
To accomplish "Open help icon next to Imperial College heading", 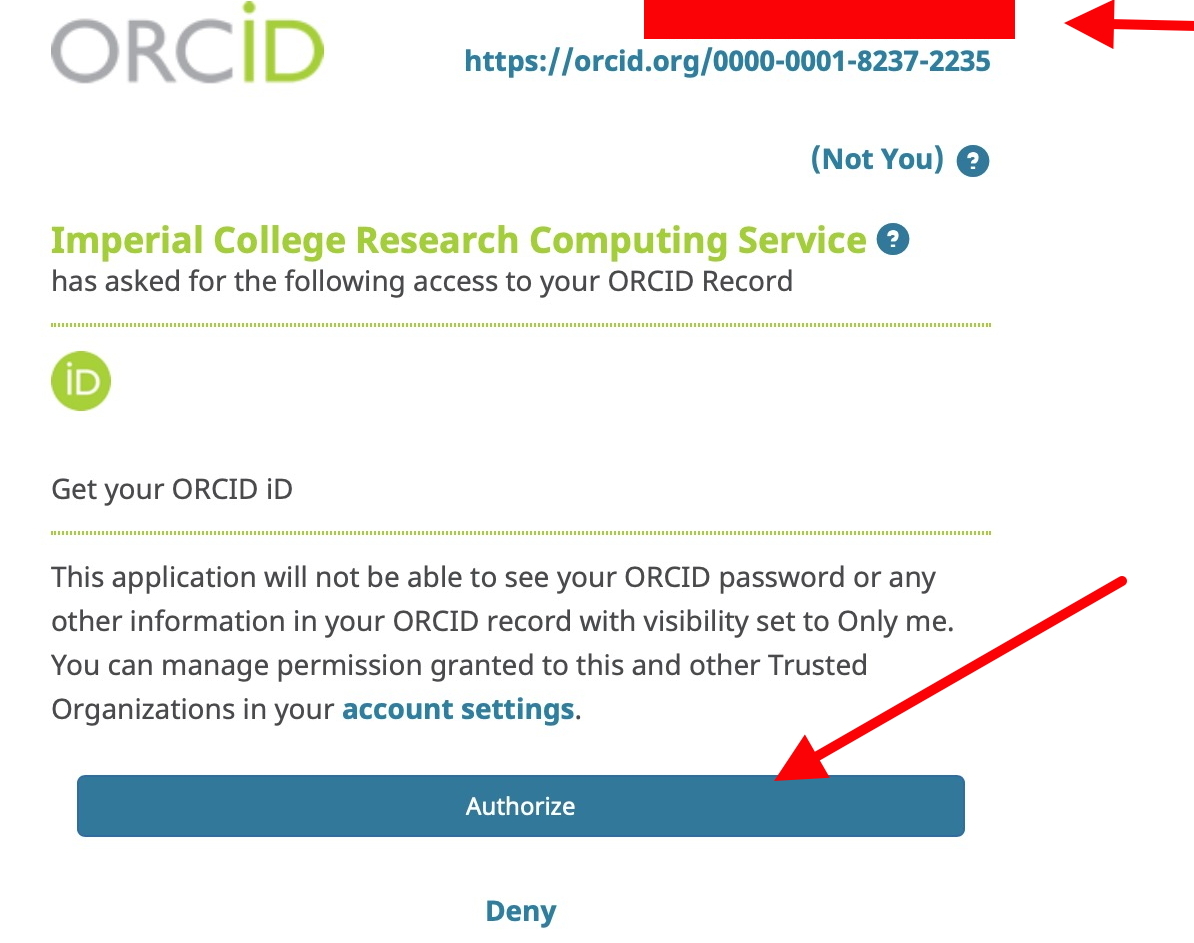I will pos(892,240).
